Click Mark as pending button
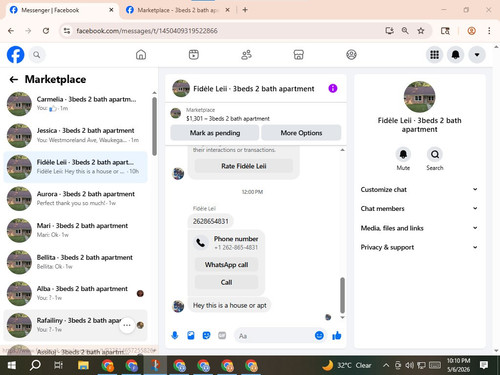Screen dimensions: 500x375 [x=215, y=133]
